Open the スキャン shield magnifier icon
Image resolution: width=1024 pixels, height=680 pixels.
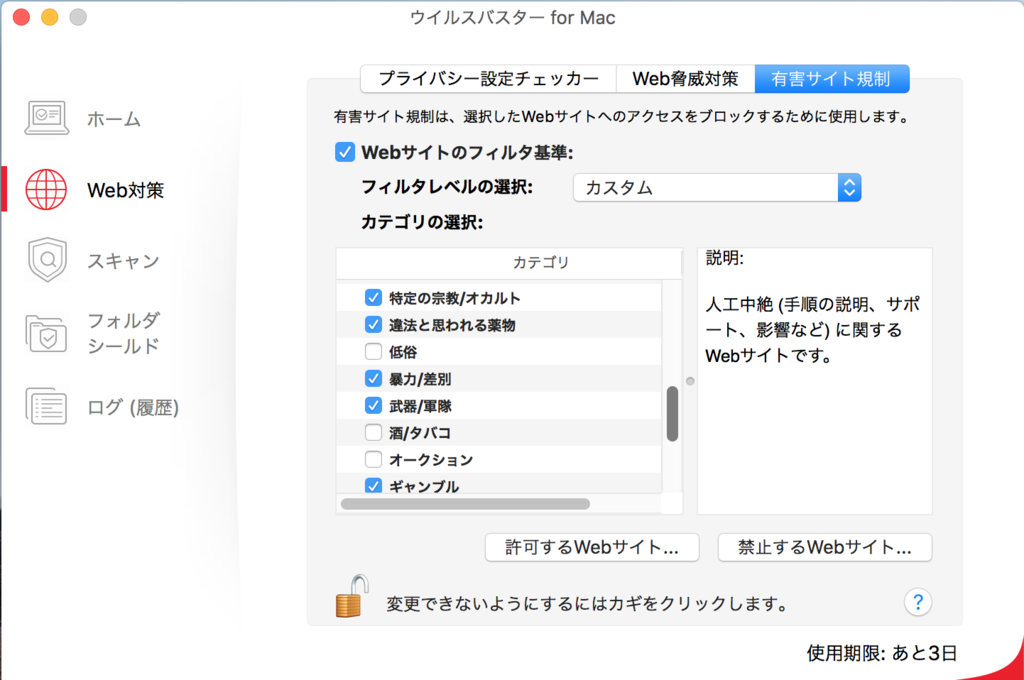(x=47, y=260)
